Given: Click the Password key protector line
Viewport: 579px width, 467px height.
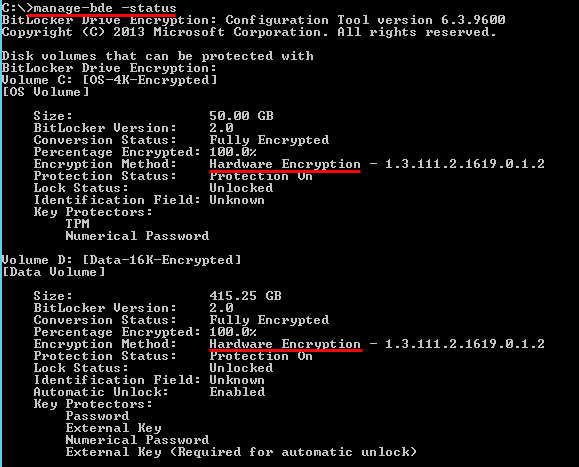Looking at the screenshot, I should coord(97,416).
